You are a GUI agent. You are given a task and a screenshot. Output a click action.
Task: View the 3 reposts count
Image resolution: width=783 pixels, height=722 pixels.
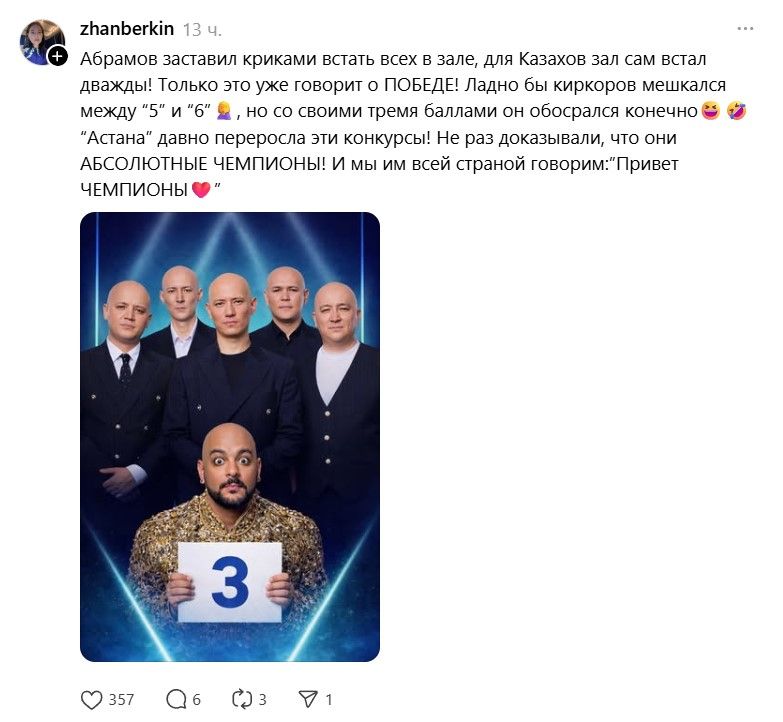(262, 700)
